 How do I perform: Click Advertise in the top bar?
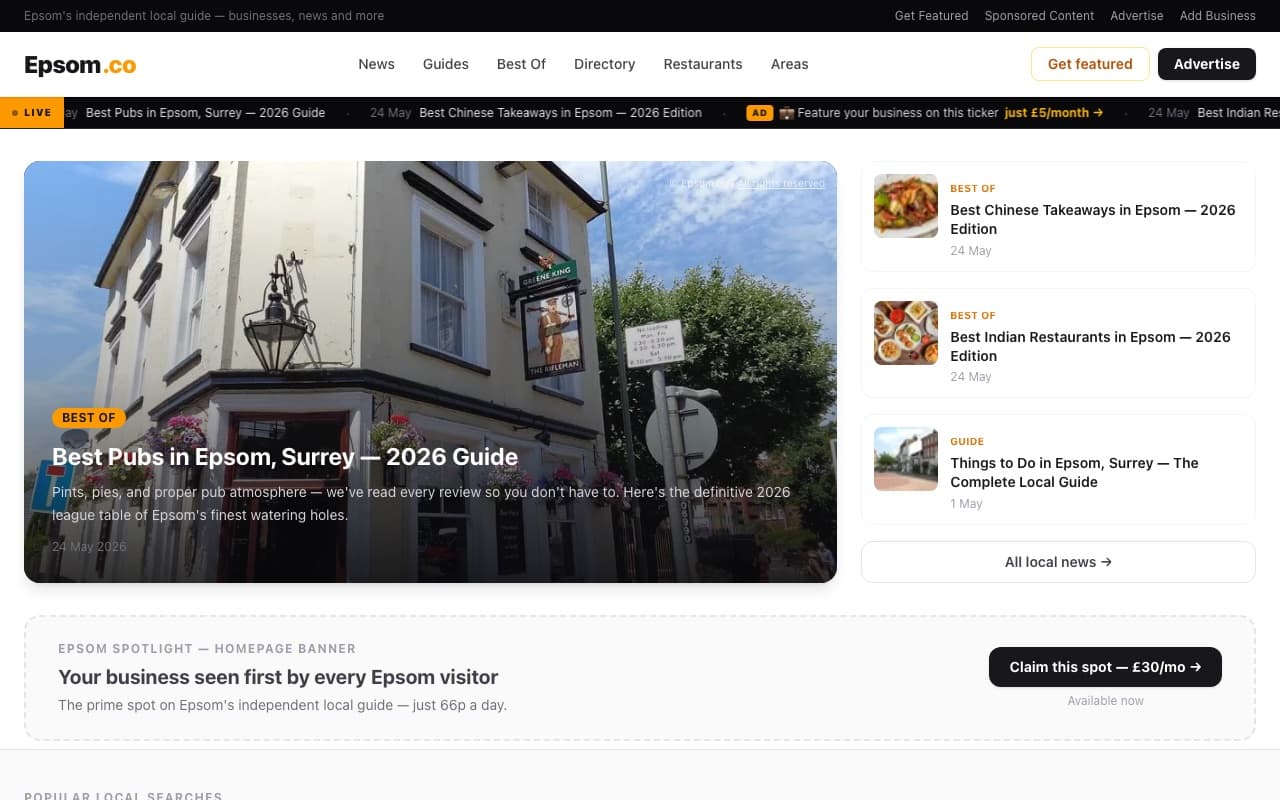[1137, 16]
